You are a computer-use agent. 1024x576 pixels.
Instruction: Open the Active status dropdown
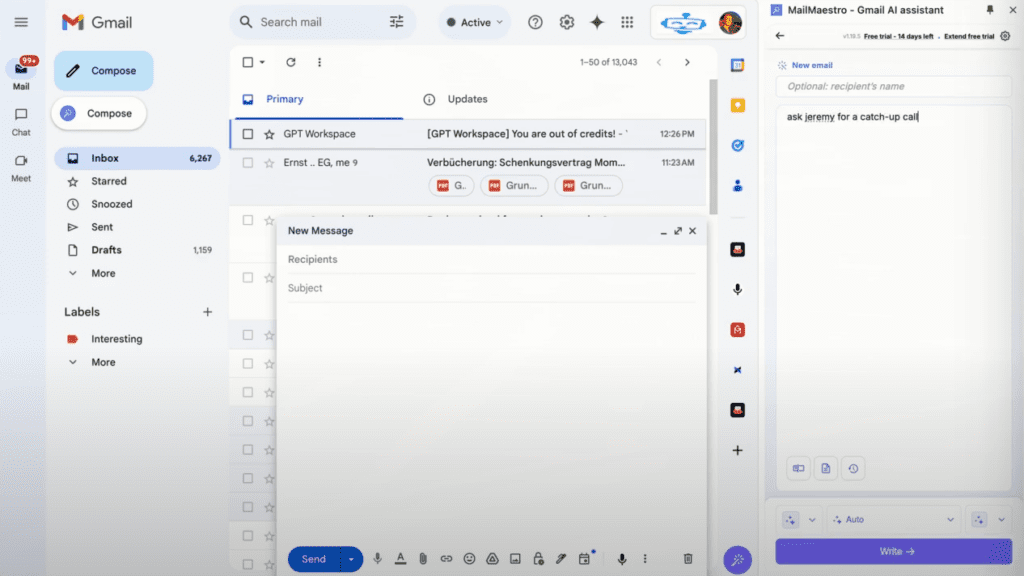[475, 22]
